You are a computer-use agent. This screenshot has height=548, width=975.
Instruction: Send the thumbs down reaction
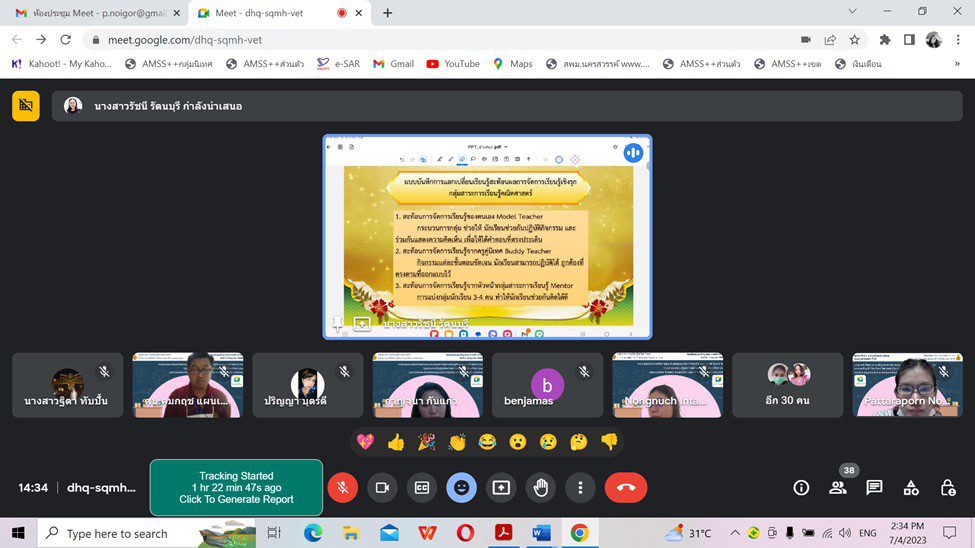pyautogui.click(x=609, y=442)
